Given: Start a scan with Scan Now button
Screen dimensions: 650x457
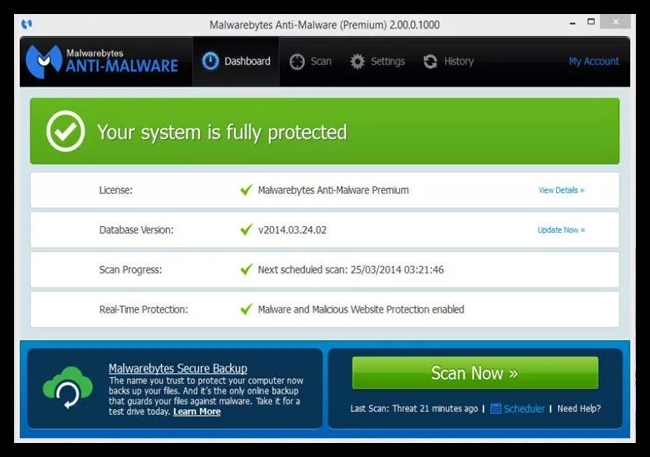Looking at the screenshot, I should [x=475, y=373].
